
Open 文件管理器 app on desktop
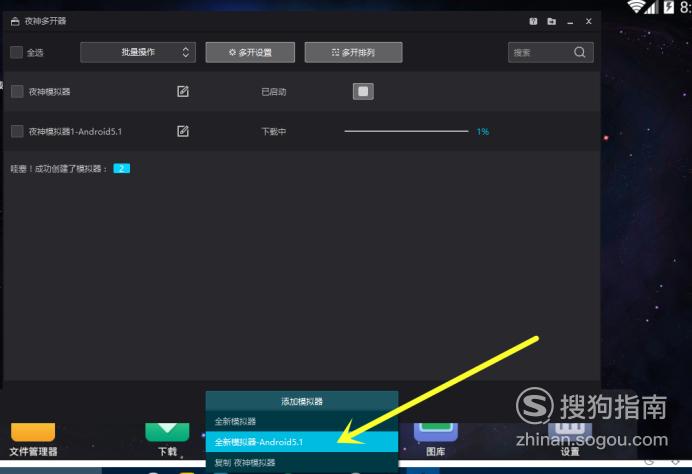(x=33, y=438)
